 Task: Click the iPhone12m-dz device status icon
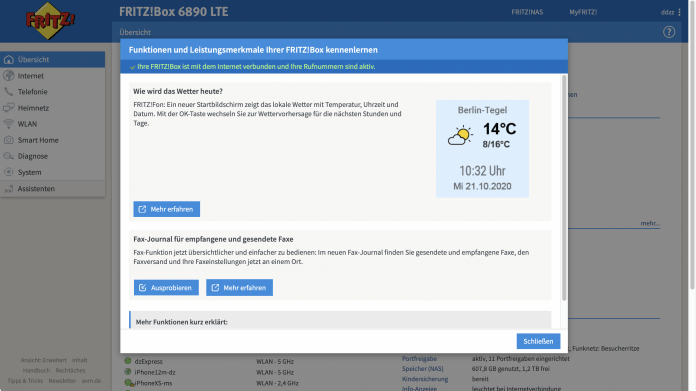tap(128, 372)
